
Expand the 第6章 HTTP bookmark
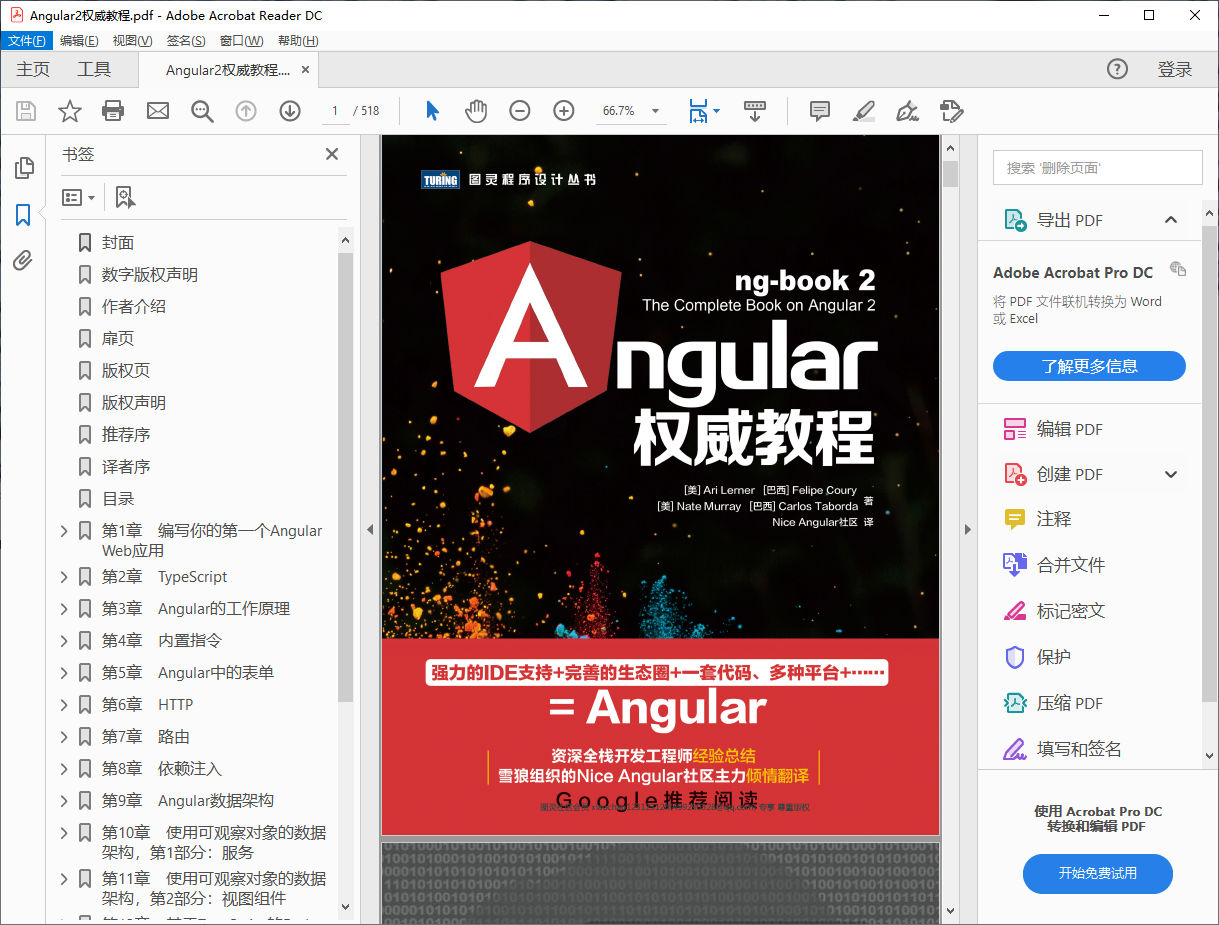64,705
